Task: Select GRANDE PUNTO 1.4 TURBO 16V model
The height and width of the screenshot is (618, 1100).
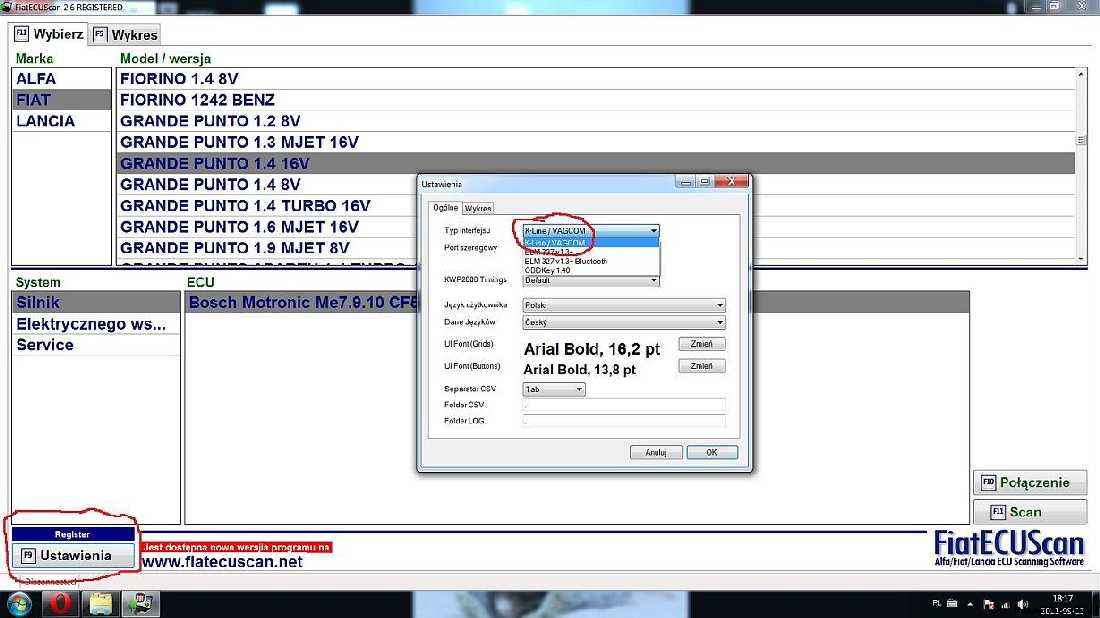Action: (x=267, y=206)
